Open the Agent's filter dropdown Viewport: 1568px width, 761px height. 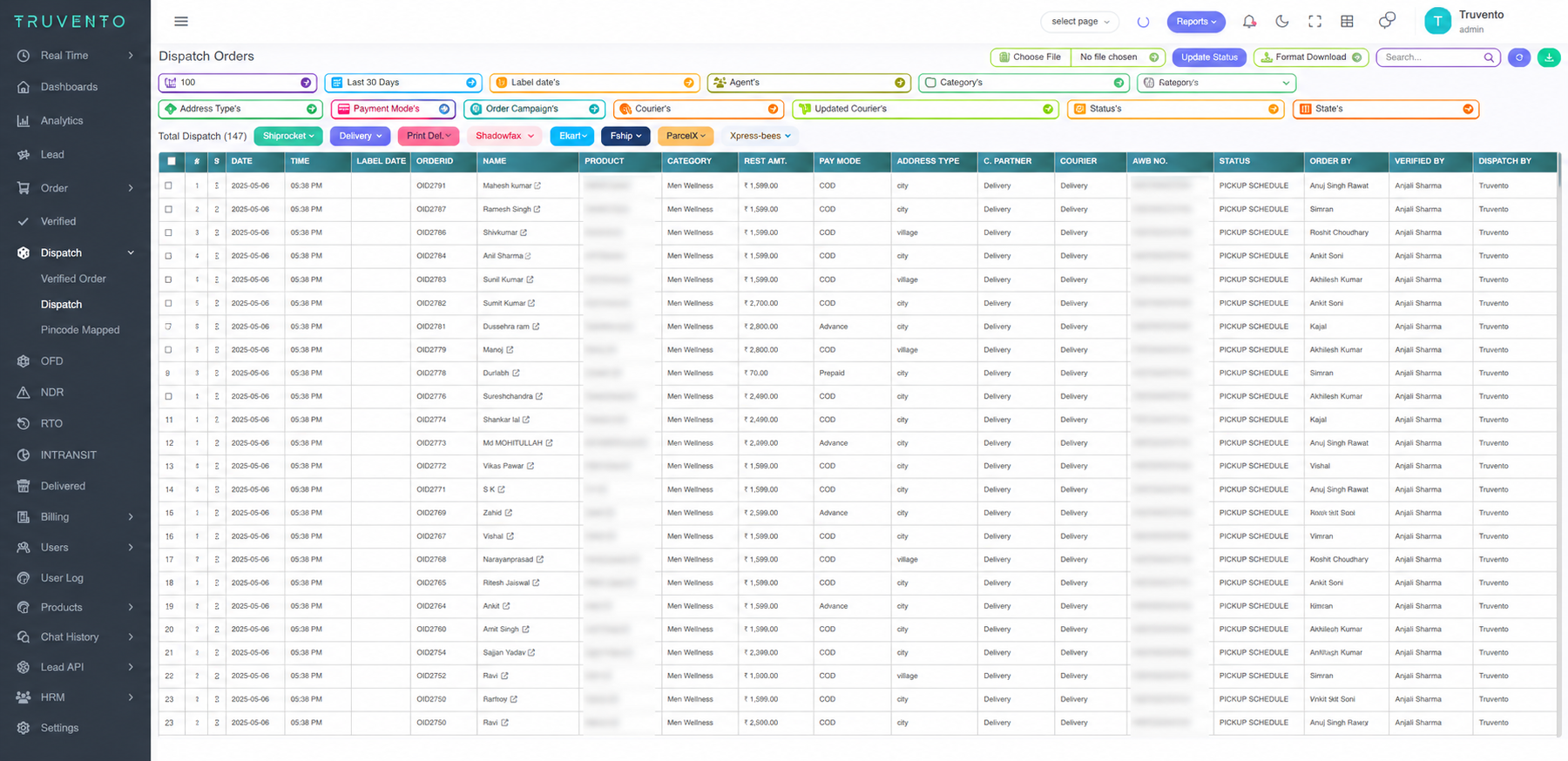[809, 83]
